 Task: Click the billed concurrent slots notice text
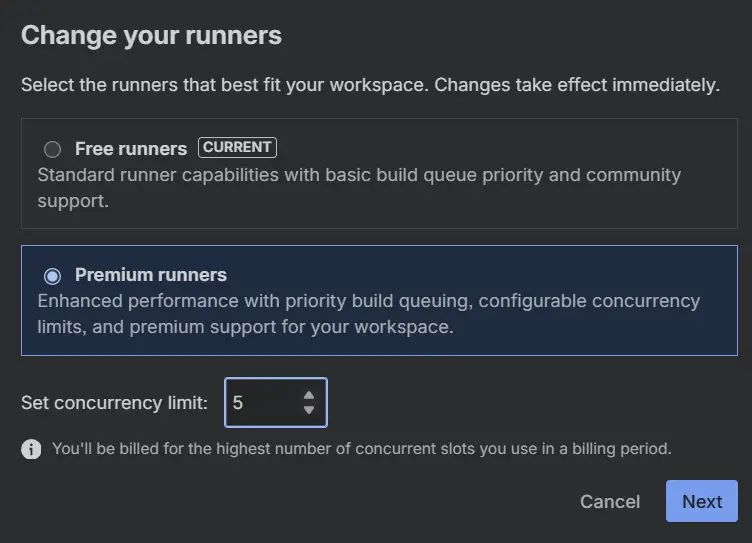(362, 449)
